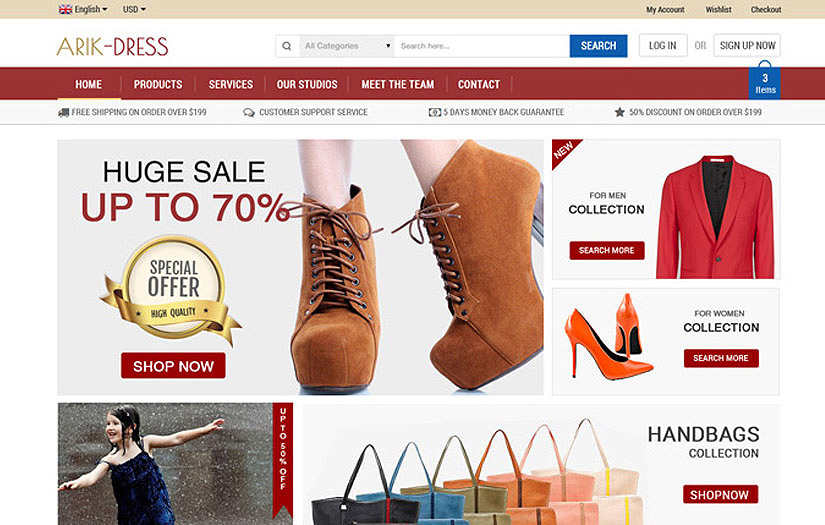
Task: Click the 50% discount star icon
Action: point(619,112)
